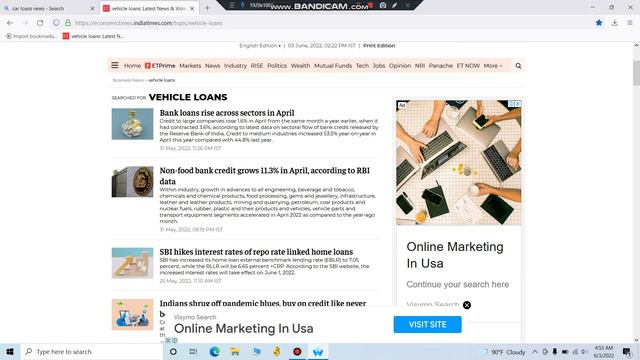Image resolution: width=640 pixels, height=360 pixels.
Task: Click the Business News breadcrumb link
Action: tap(128, 80)
